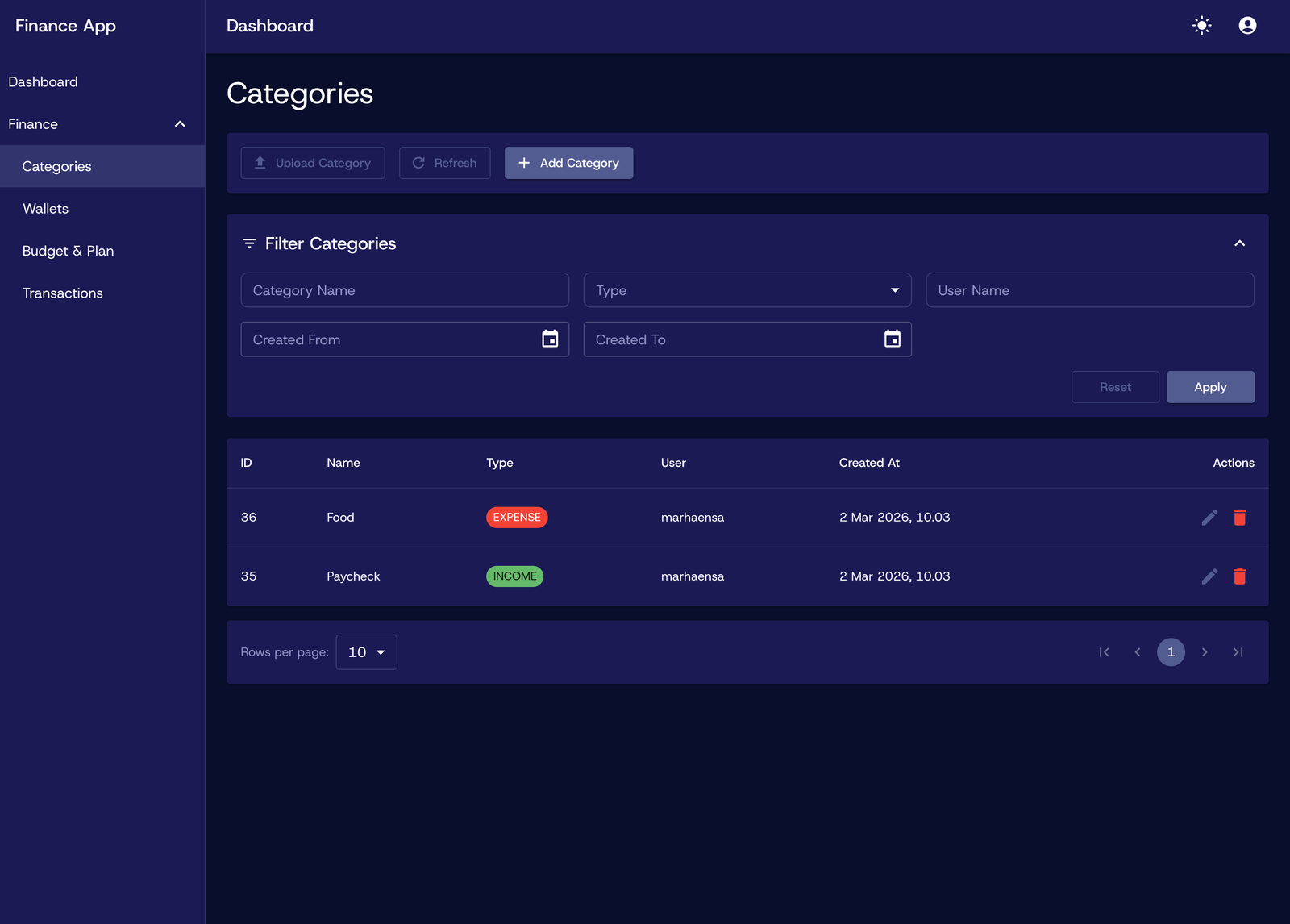
Task: Open the Type filter dropdown
Action: click(747, 290)
